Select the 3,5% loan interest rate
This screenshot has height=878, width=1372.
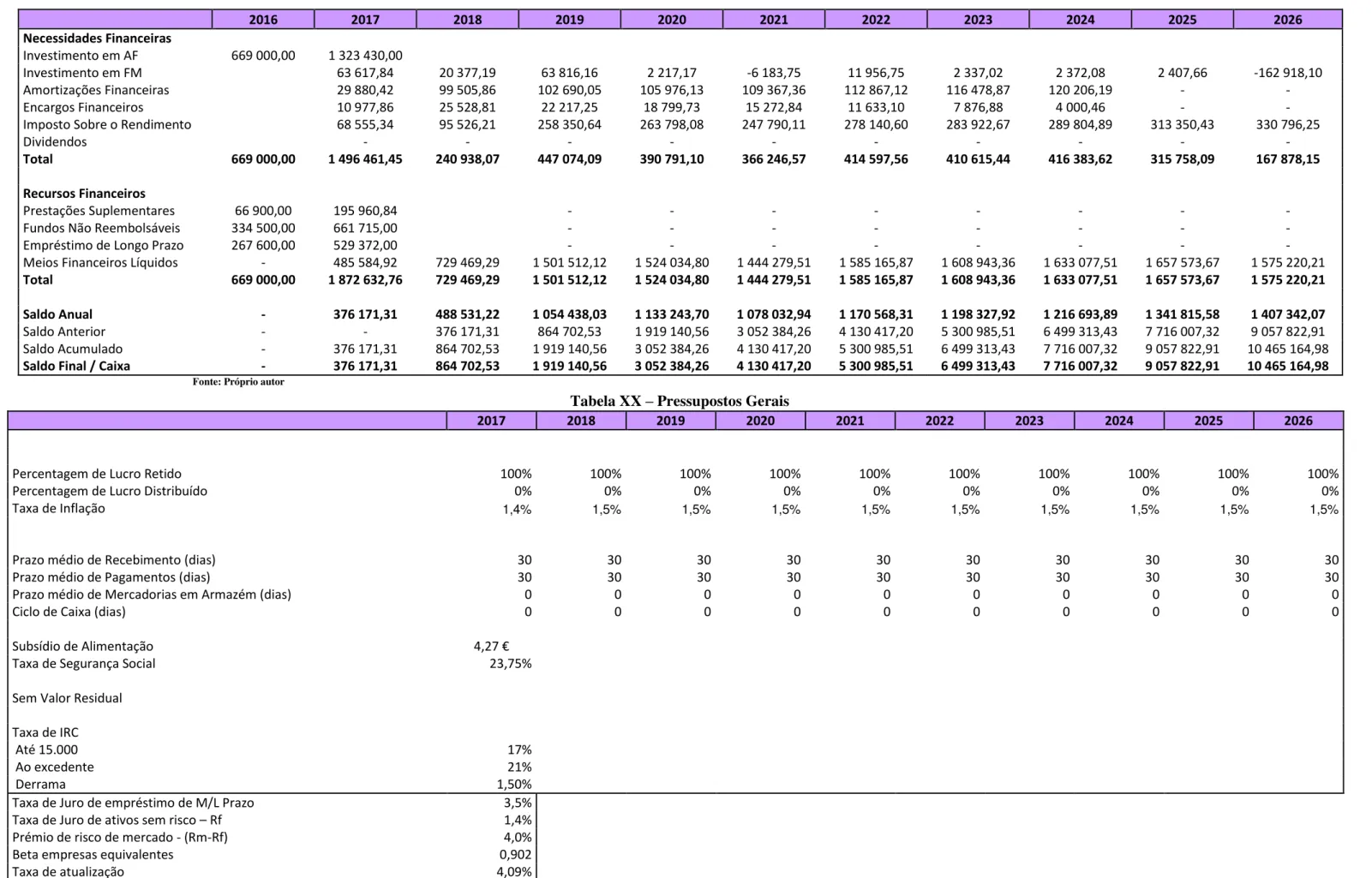point(518,803)
